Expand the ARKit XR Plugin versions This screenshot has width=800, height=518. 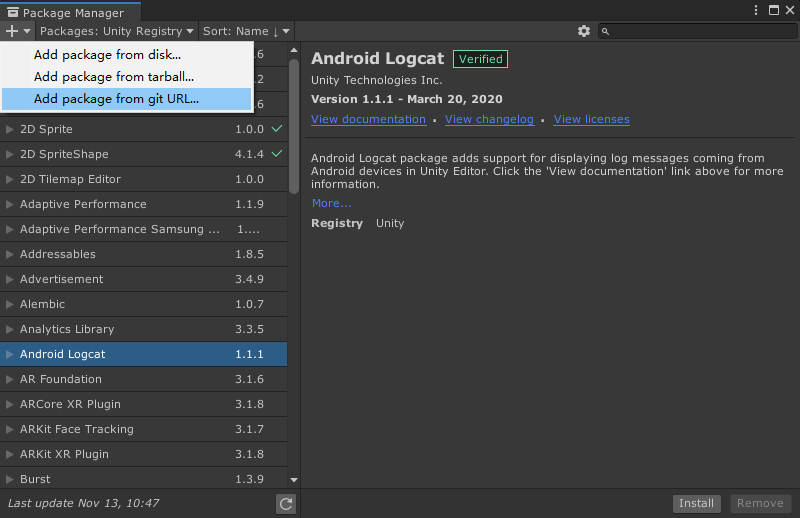[9, 454]
